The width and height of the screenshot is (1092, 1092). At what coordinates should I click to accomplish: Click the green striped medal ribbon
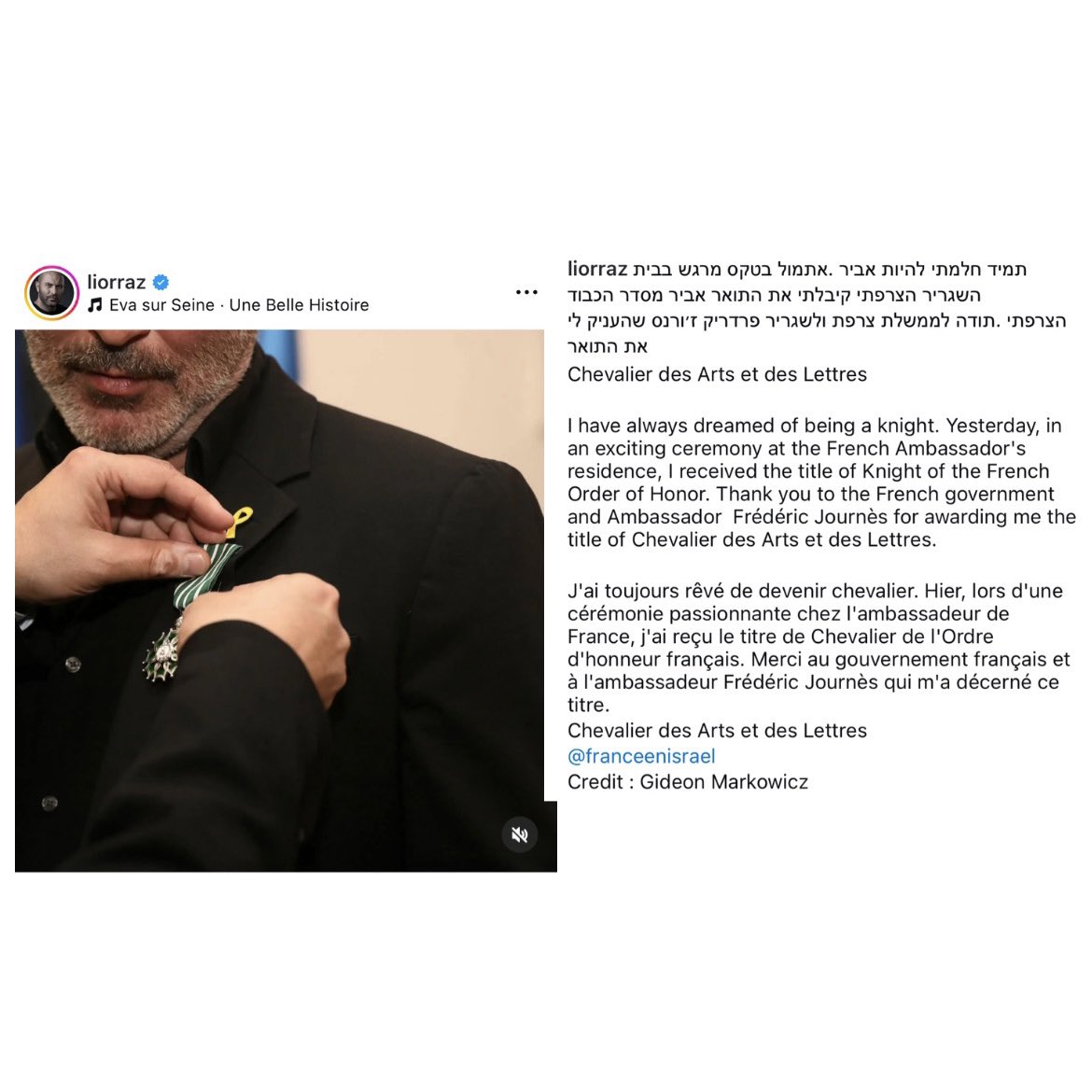(x=204, y=576)
